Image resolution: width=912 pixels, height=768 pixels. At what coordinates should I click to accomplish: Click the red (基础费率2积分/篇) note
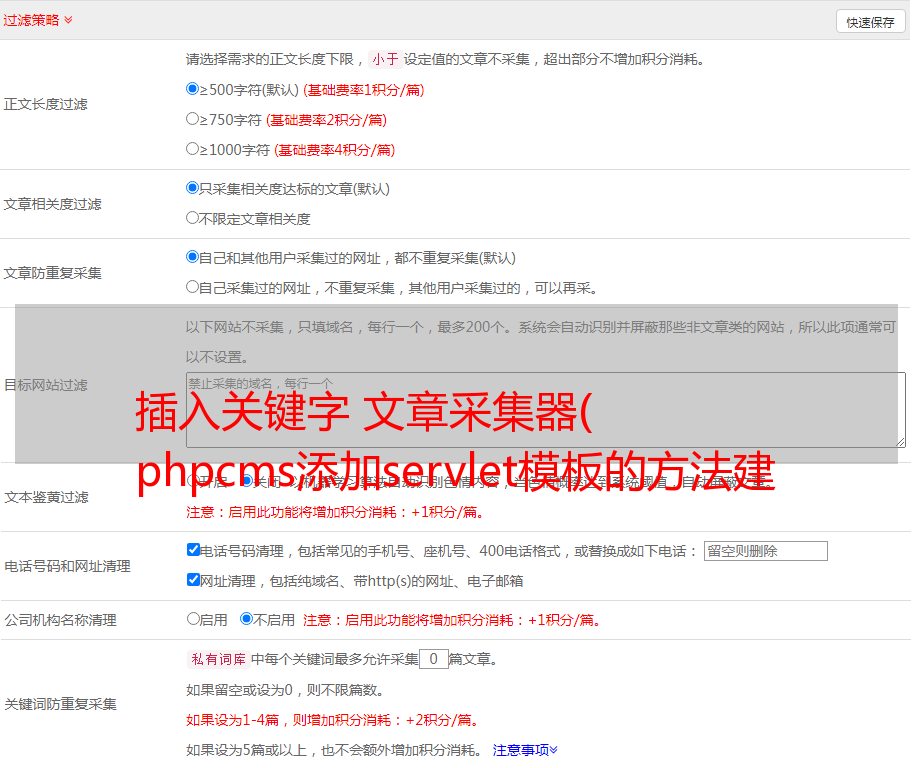click(327, 120)
